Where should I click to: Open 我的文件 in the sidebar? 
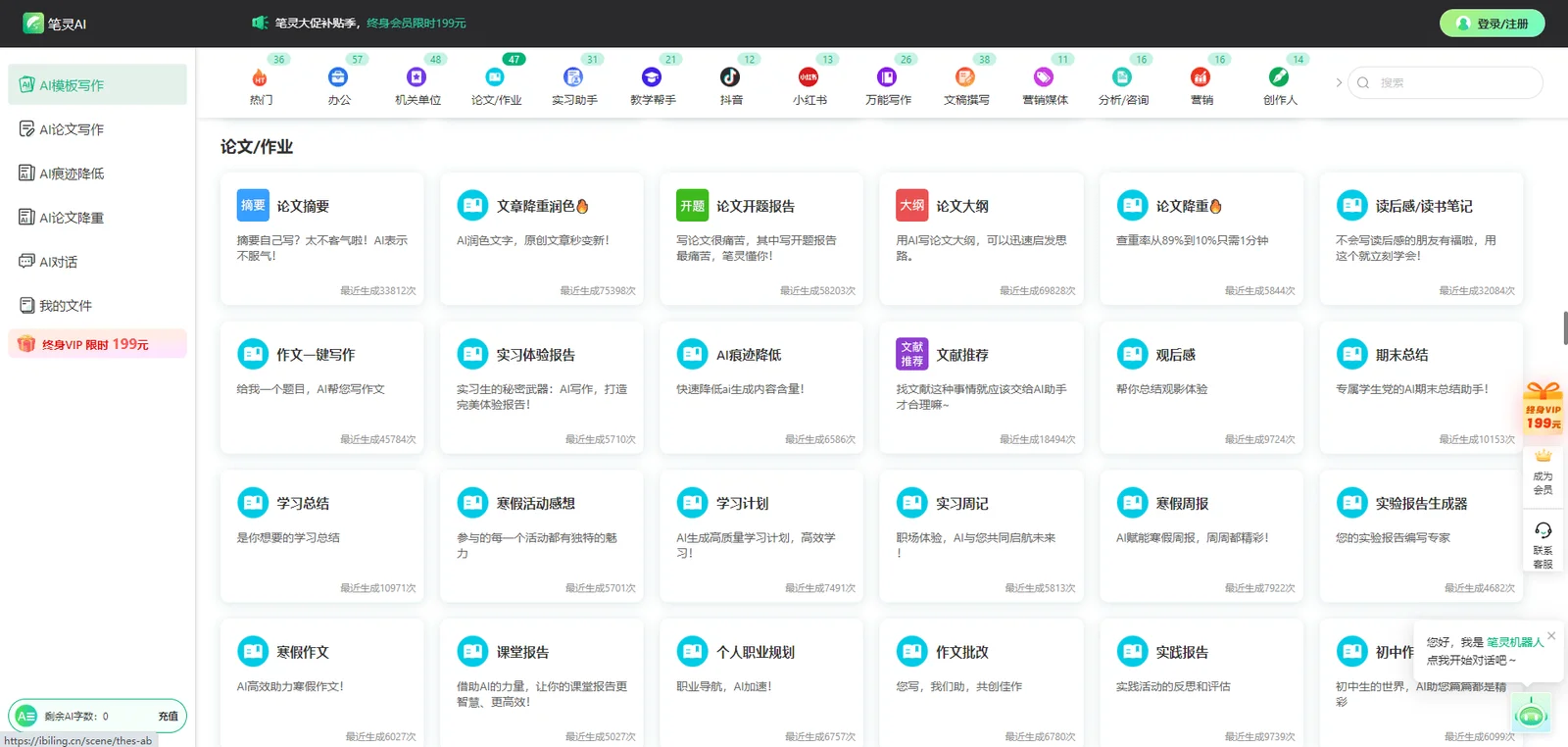click(97, 306)
